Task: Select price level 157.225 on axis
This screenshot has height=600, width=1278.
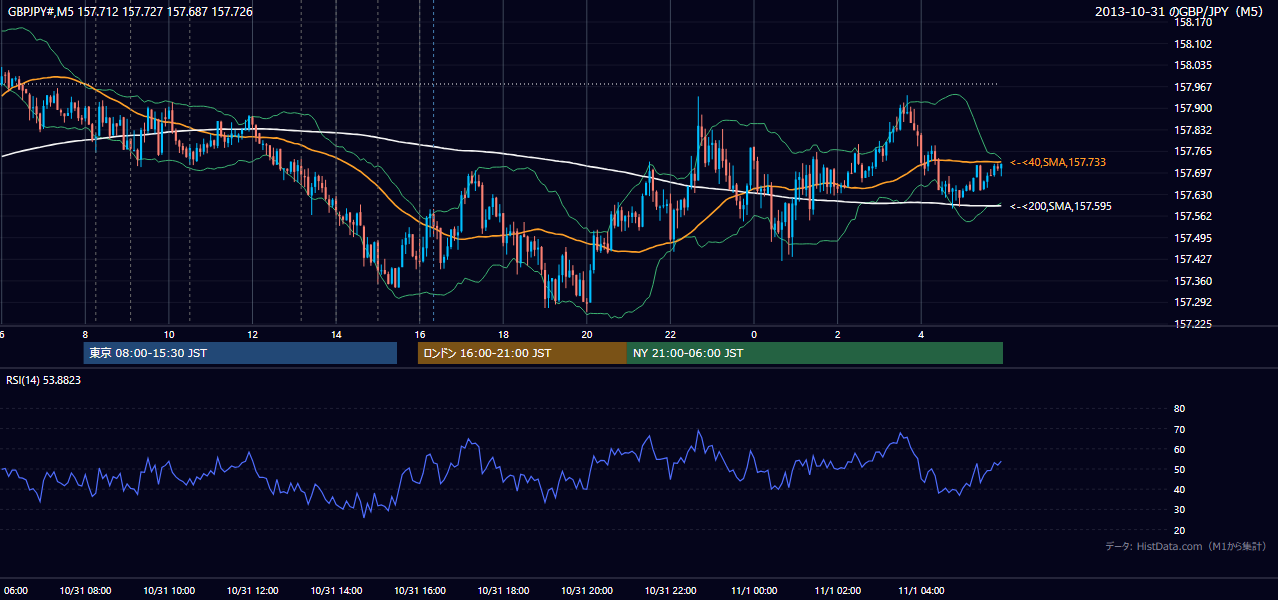Action: coord(1192,324)
